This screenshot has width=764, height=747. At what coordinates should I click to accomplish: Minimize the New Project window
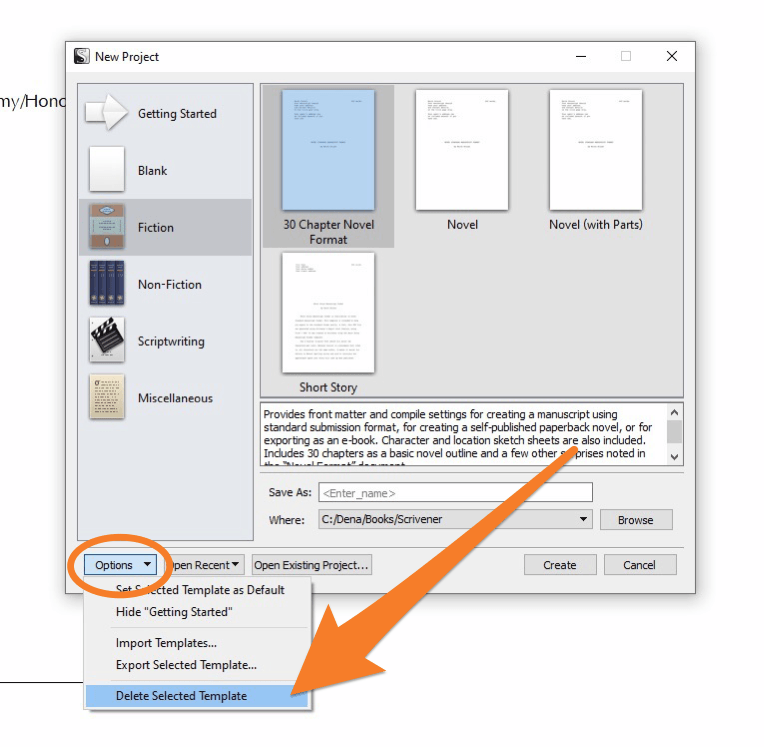point(581,56)
